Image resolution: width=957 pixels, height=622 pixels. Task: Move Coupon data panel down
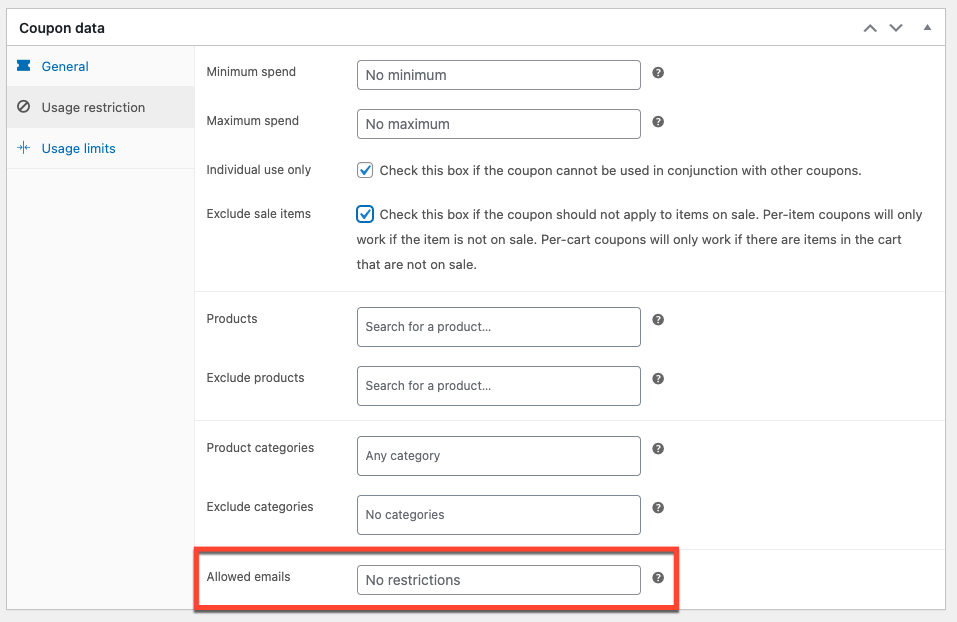click(895, 28)
